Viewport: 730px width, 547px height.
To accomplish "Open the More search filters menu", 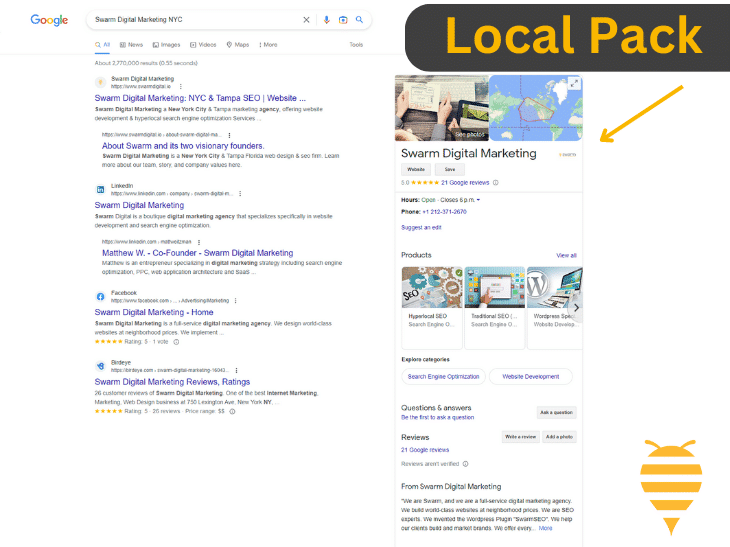I will pyautogui.click(x=267, y=45).
